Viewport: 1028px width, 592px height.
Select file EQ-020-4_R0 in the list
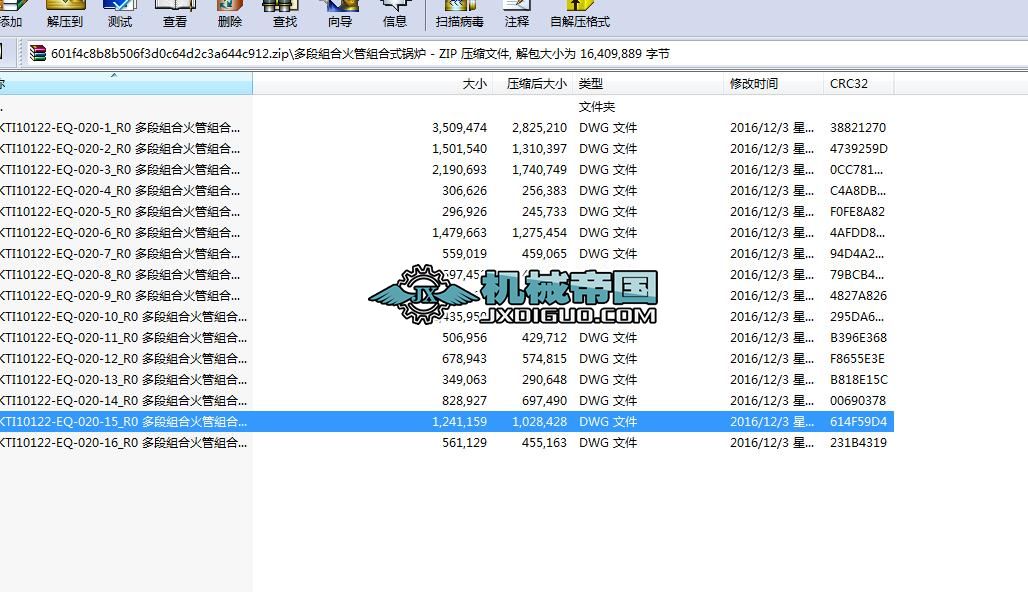446,190
